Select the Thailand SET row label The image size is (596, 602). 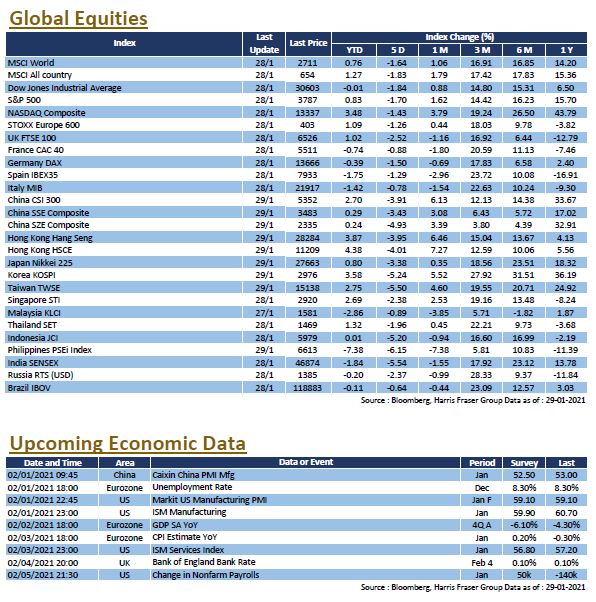[32, 325]
